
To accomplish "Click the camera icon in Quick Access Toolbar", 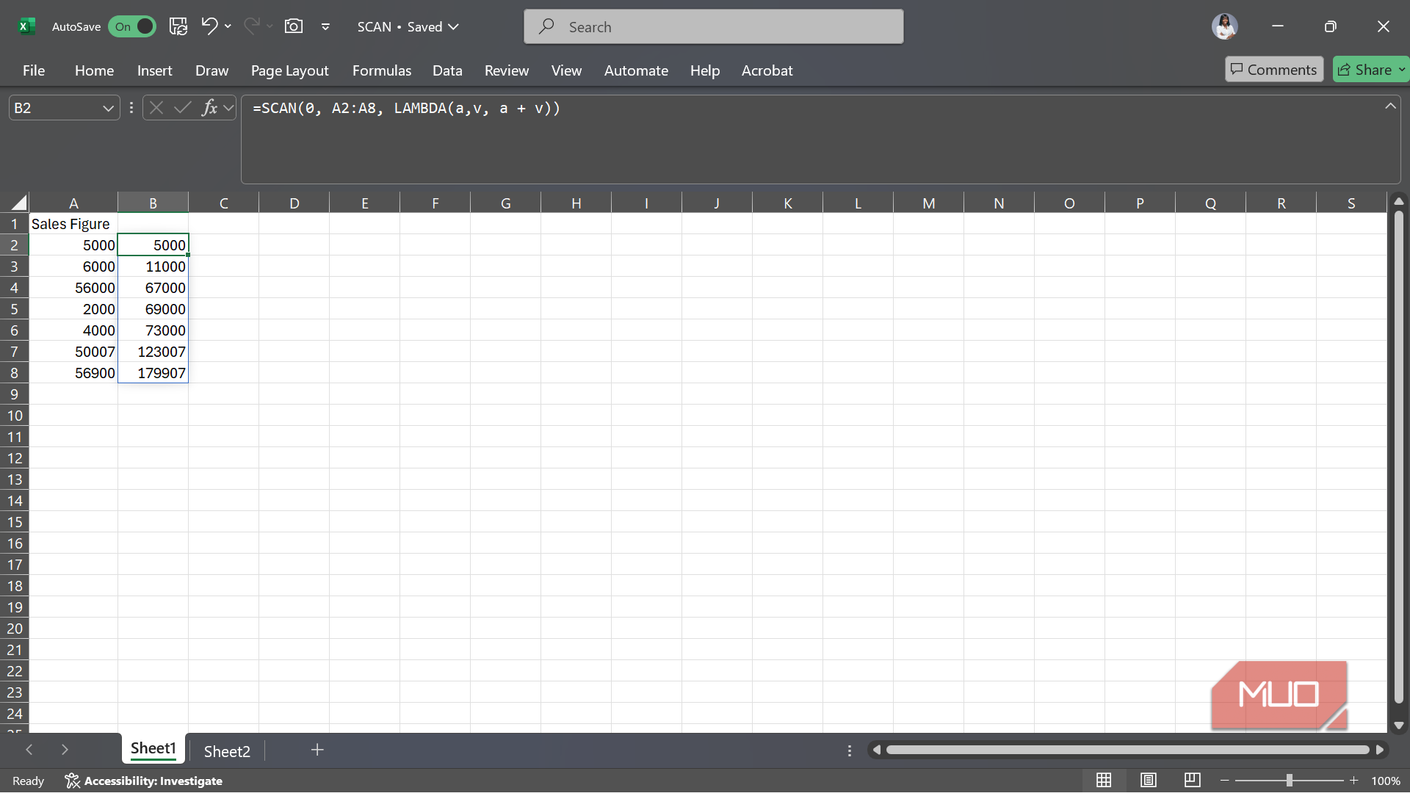I will (294, 27).
